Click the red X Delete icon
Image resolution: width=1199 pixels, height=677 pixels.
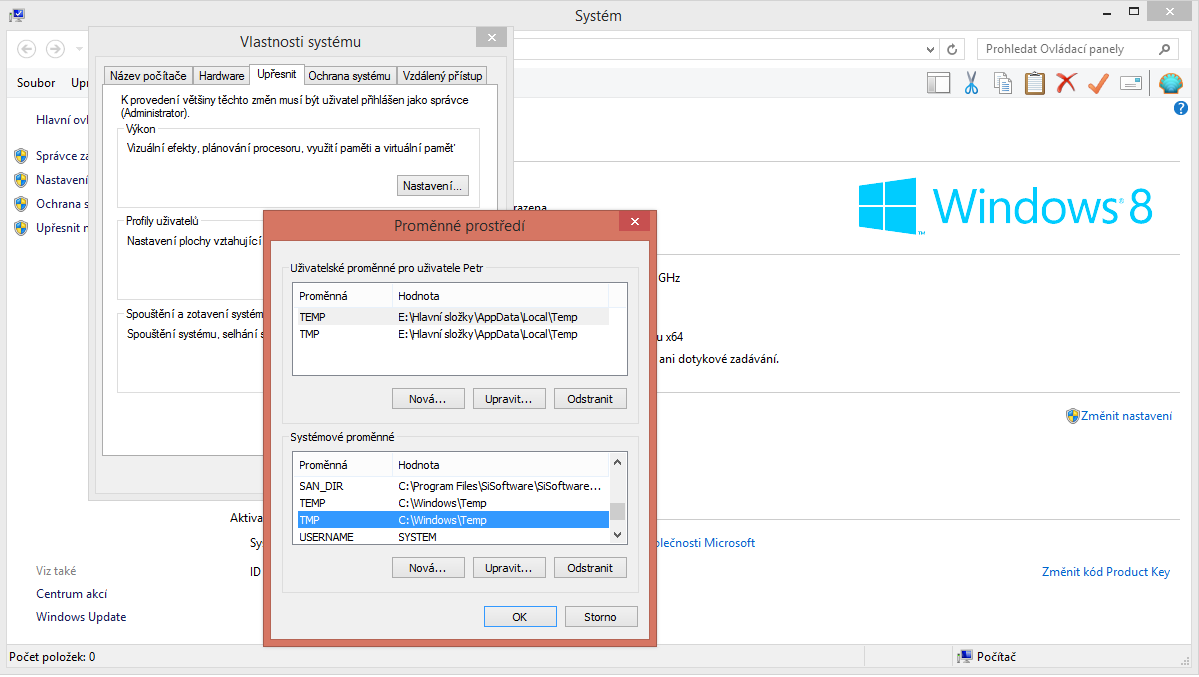point(1067,83)
